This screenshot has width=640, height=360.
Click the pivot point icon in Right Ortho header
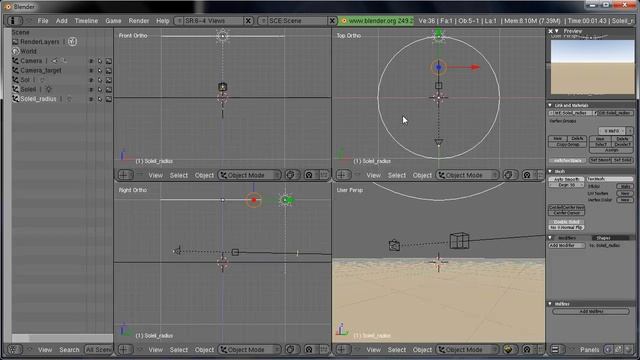(x=309, y=349)
